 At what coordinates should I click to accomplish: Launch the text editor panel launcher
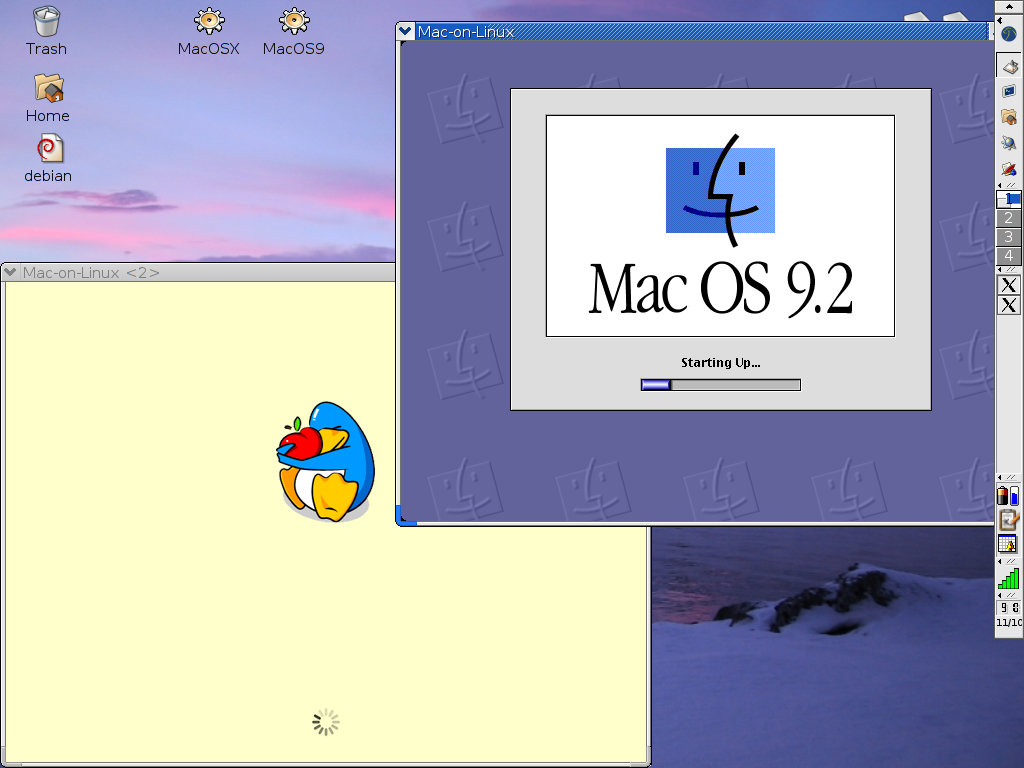pyautogui.click(x=1009, y=66)
